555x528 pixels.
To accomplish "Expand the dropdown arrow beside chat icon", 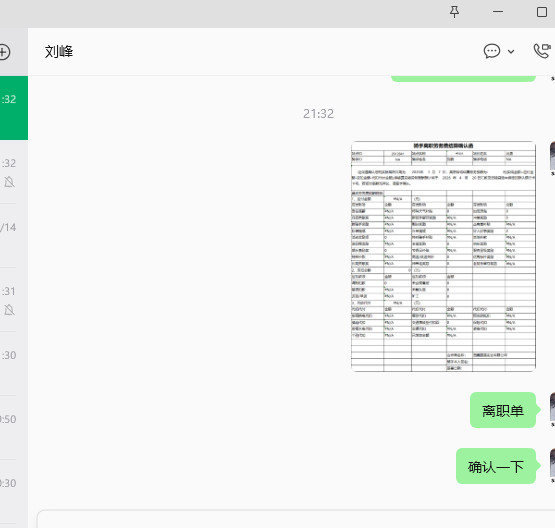I will point(511,52).
